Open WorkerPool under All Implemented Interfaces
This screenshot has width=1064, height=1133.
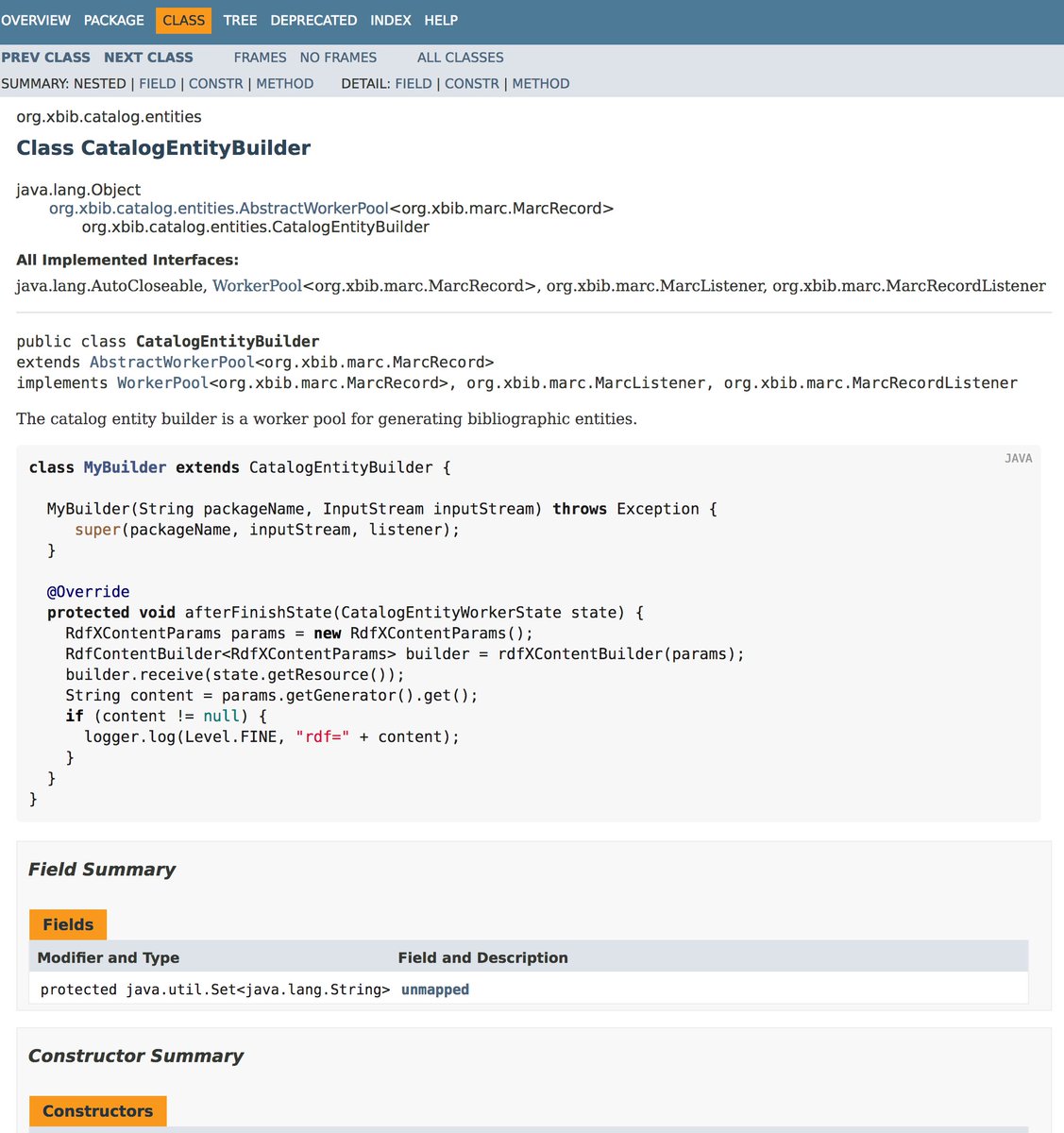tap(257, 286)
